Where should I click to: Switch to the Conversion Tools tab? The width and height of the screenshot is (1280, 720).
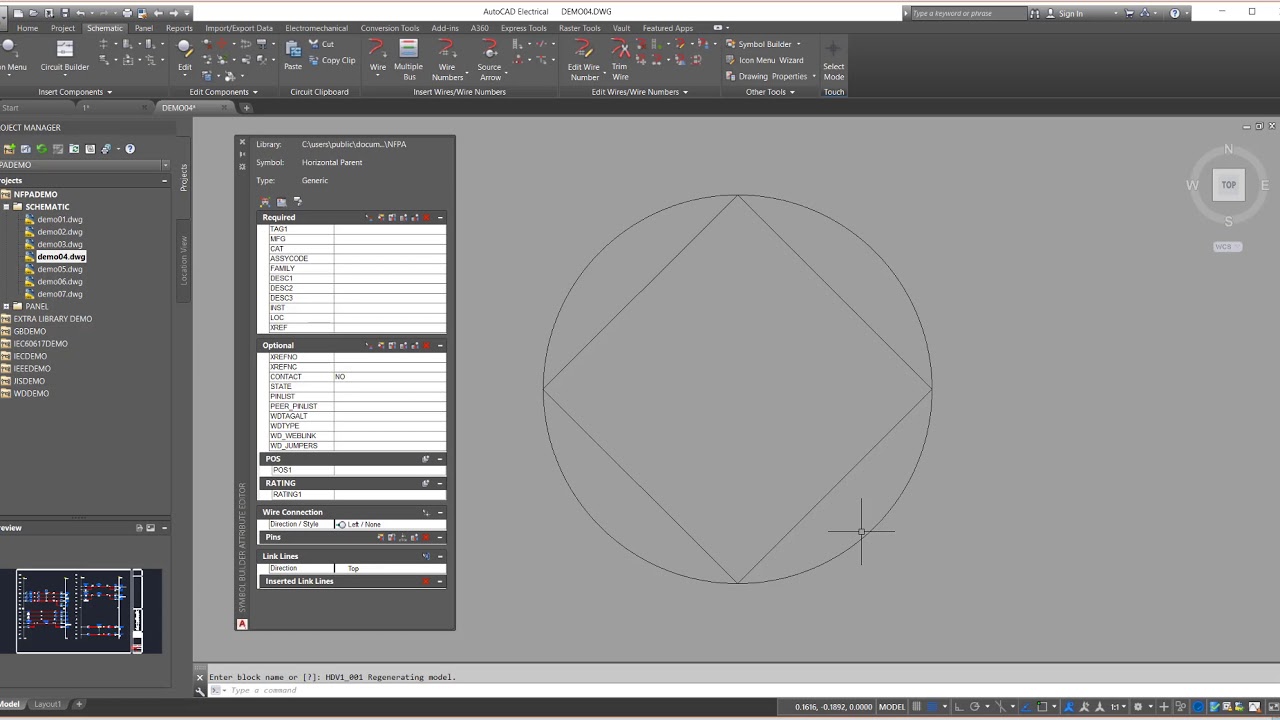(390, 28)
